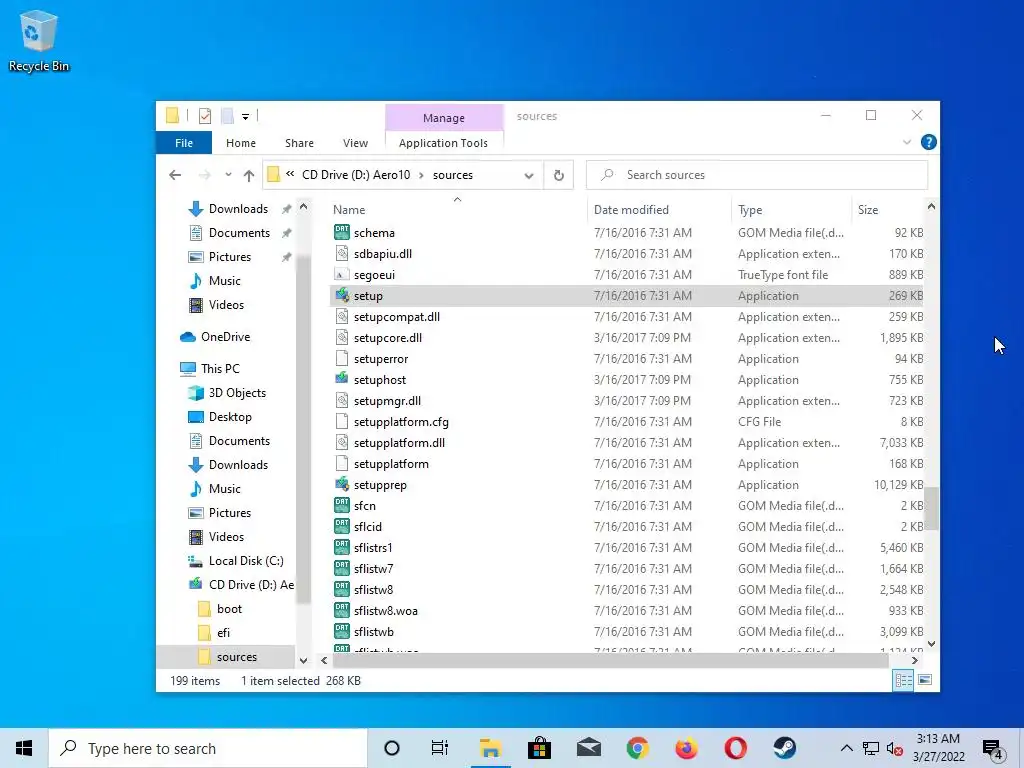Launch Firefox from the taskbar
The width and height of the screenshot is (1024, 768).
[x=686, y=748]
